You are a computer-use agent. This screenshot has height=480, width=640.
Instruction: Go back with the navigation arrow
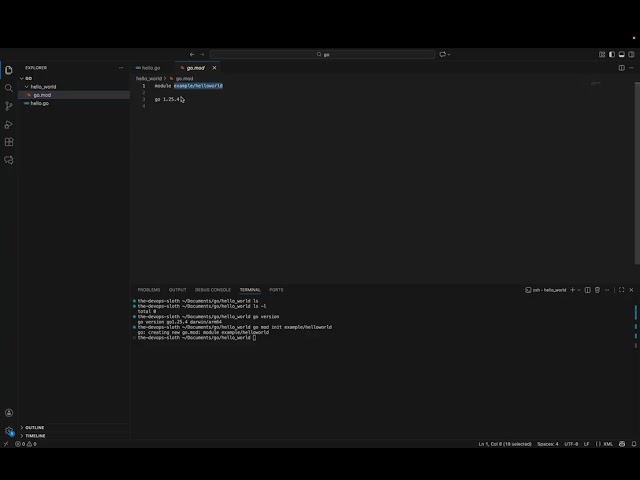click(x=192, y=54)
